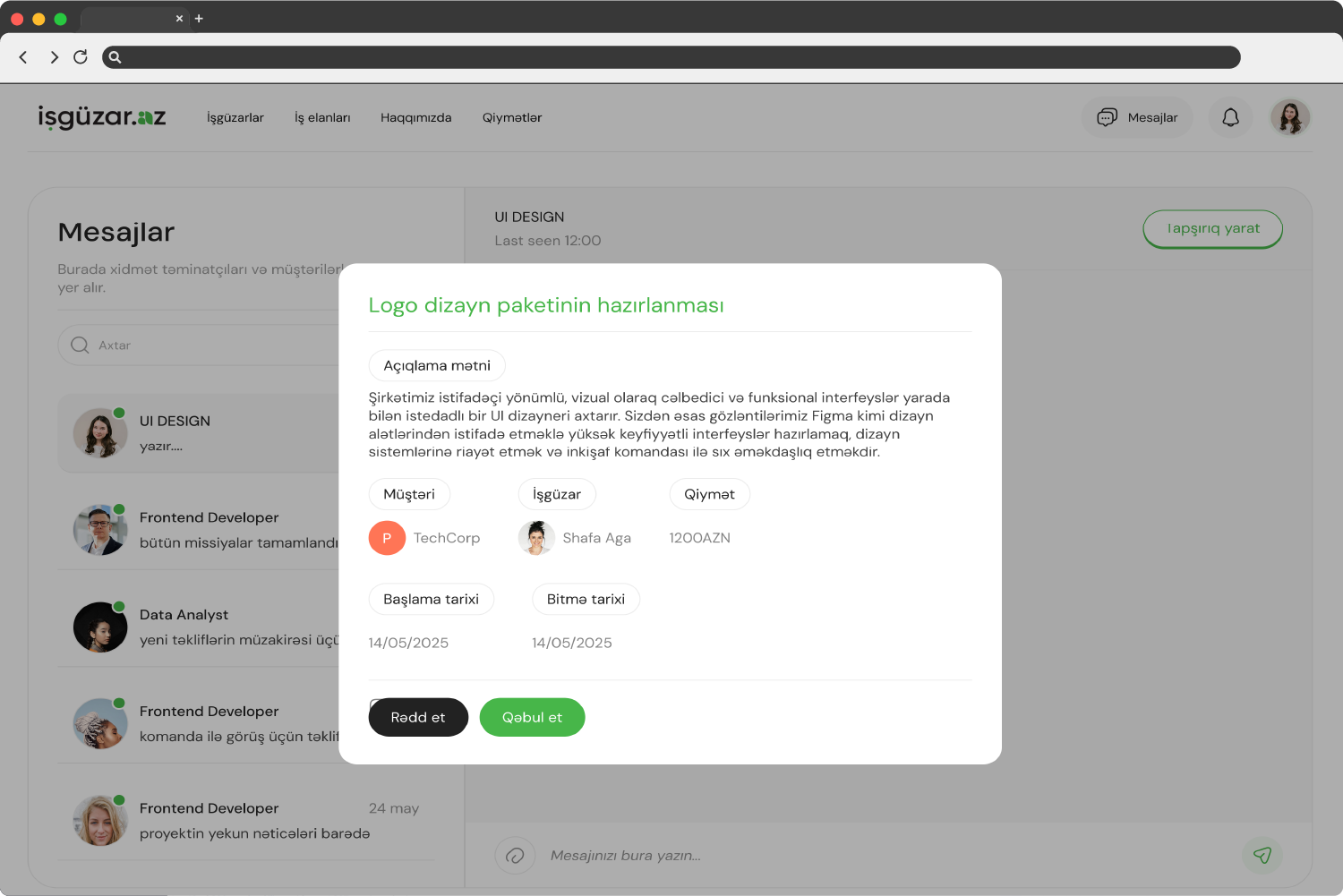The image size is (1343, 896).
Task: Attach a file with the paperclip icon
Action: (515, 855)
